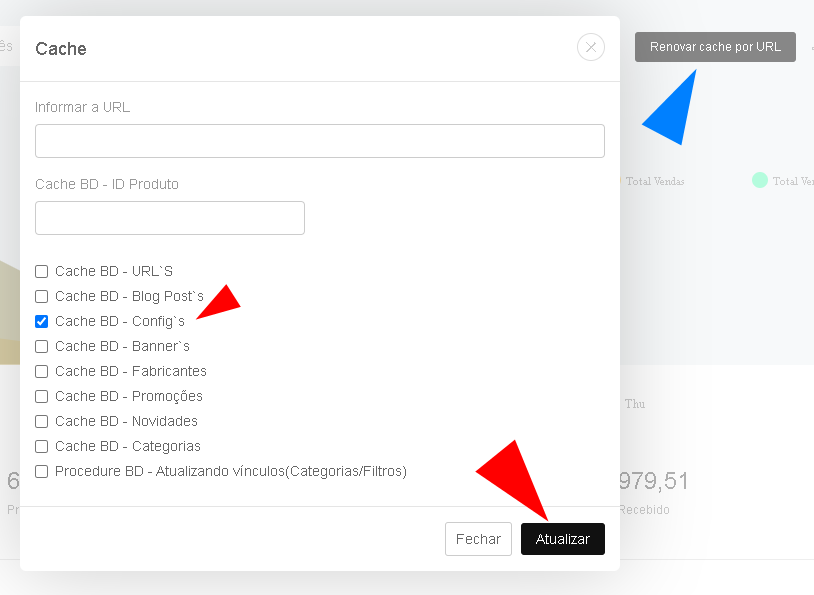Click the Total Vendas legend label
814x595 pixels.
click(x=655, y=181)
